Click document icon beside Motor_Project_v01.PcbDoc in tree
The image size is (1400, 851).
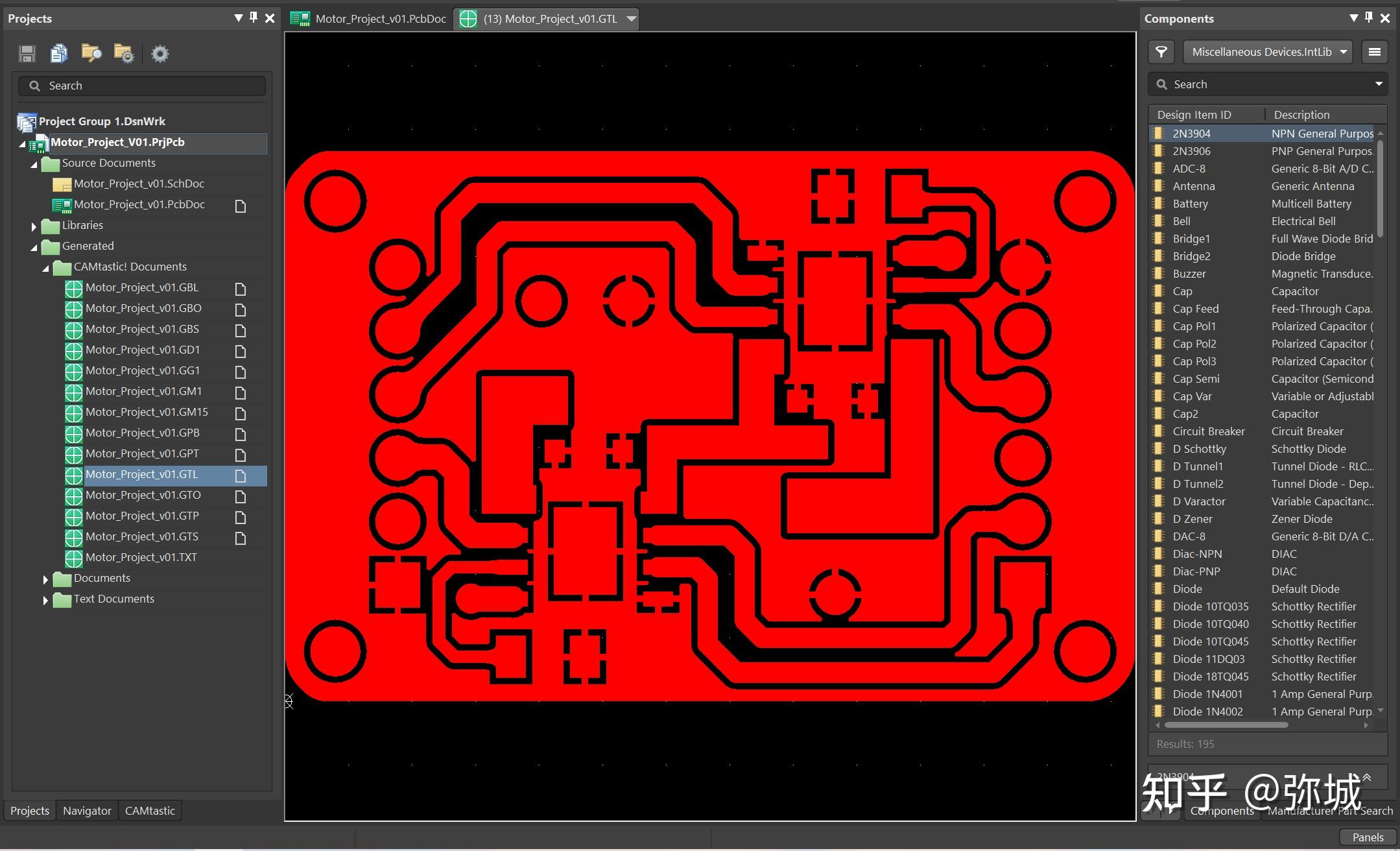[x=241, y=206]
